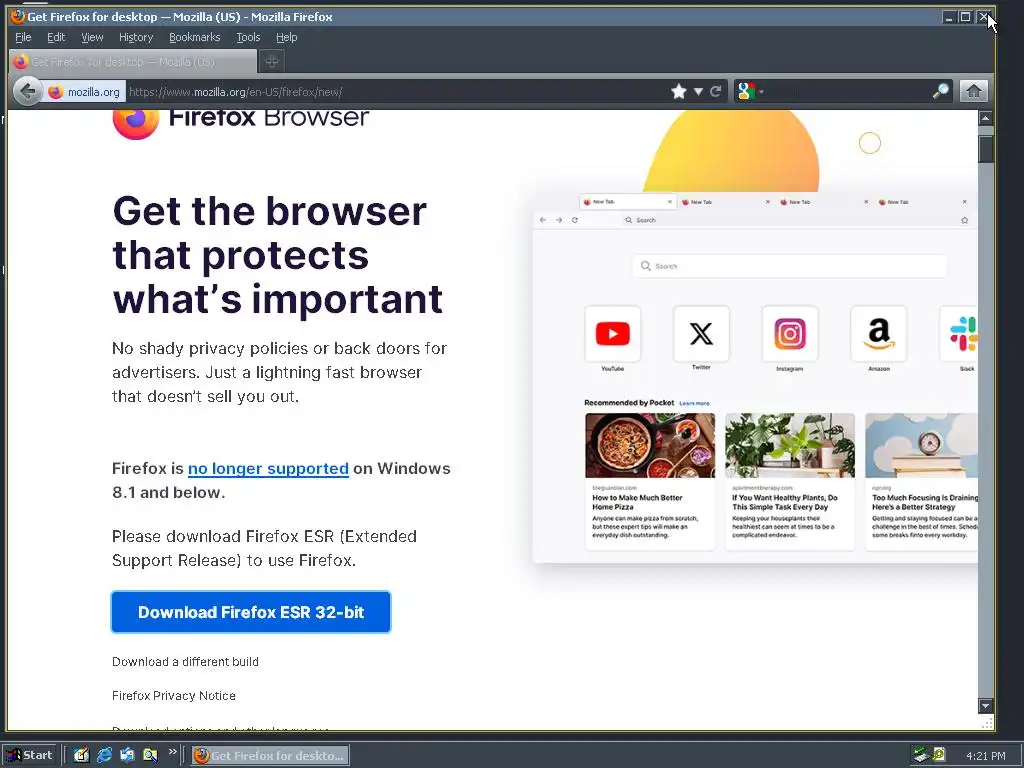The height and width of the screenshot is (768, 1024).
Task: Go to Home with the house icon
Action: click(x=973, y=91)
